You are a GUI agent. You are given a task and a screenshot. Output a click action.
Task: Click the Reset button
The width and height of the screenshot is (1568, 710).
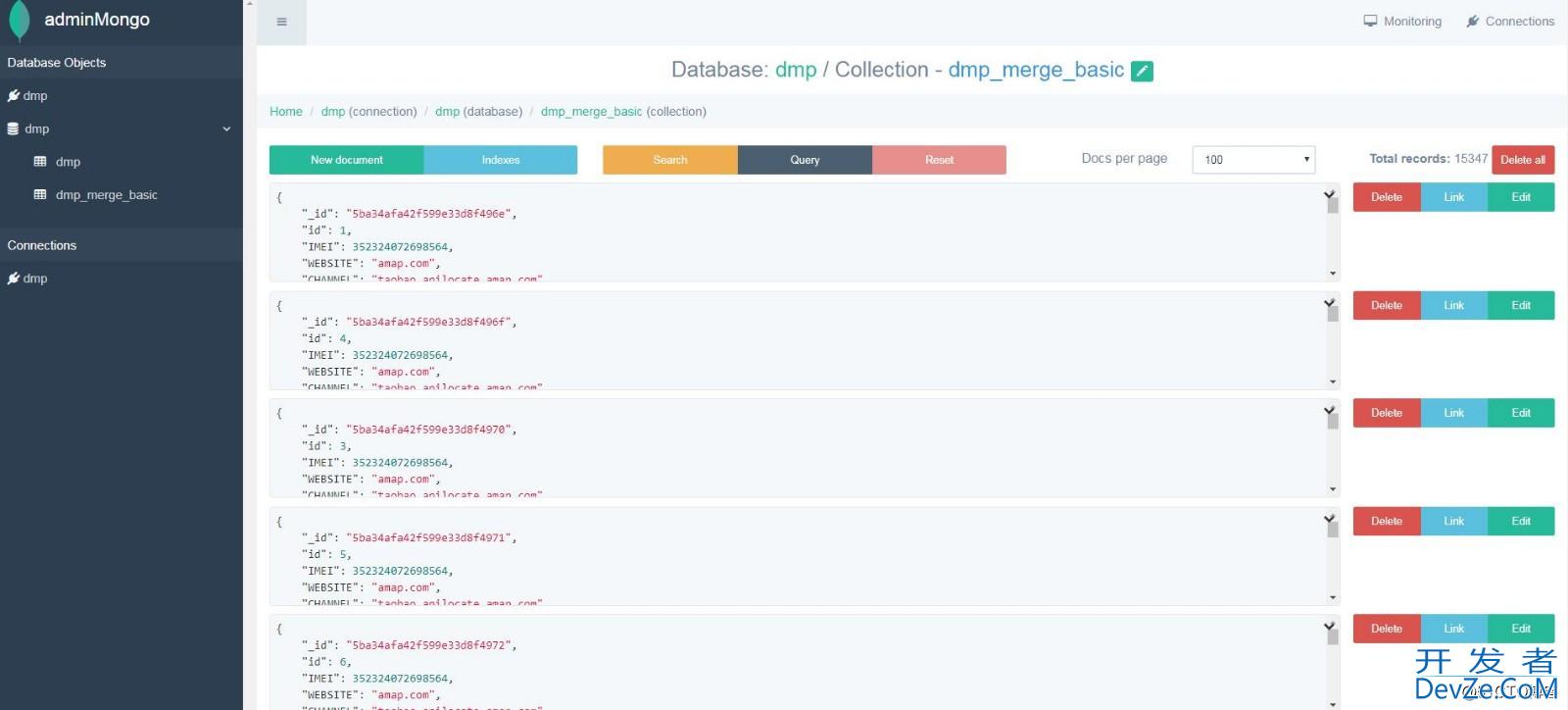(x=939, y=160)
